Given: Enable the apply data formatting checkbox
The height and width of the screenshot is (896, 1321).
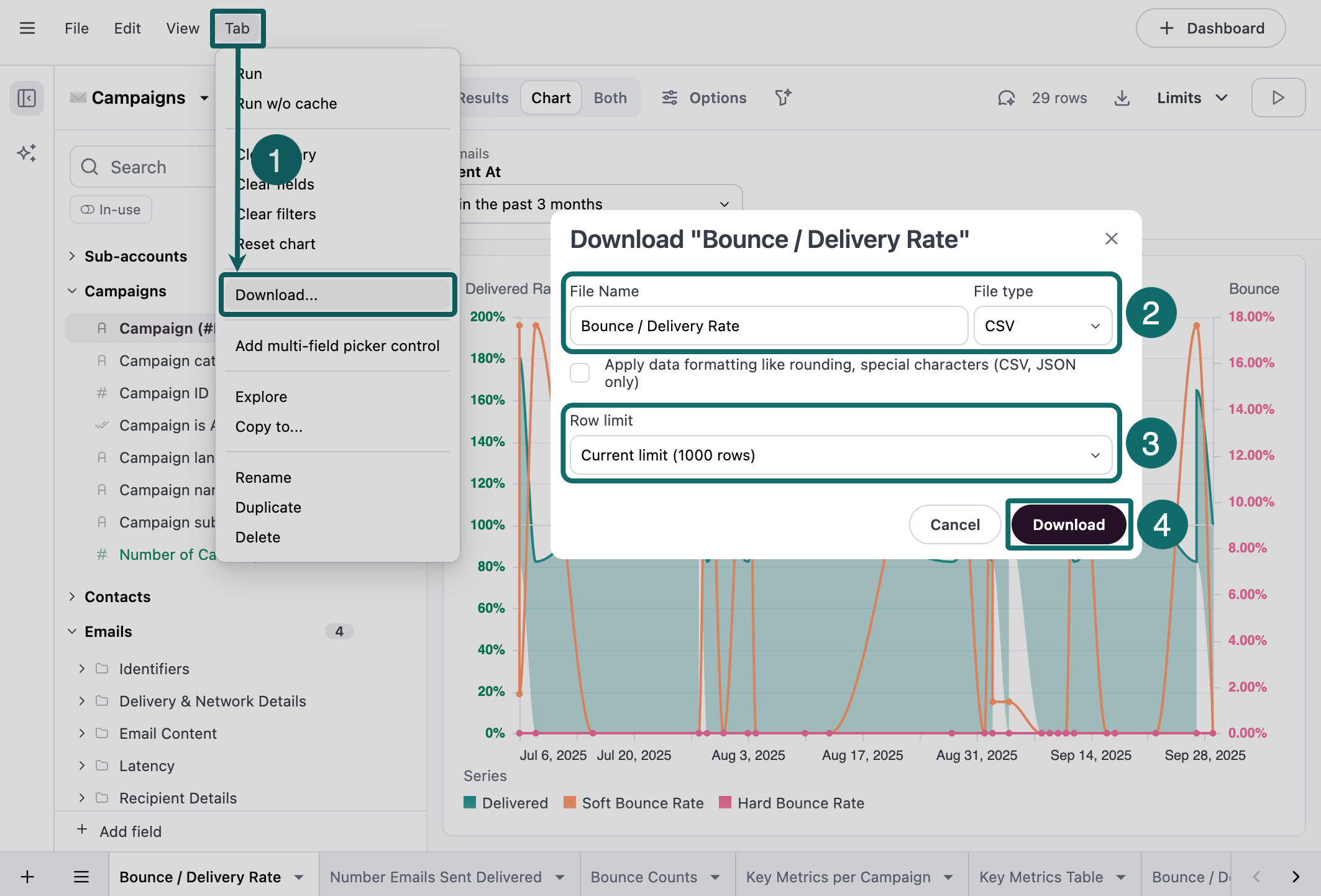Looking at the screenshot, I should pyautogui.click(x=580, y=373).
